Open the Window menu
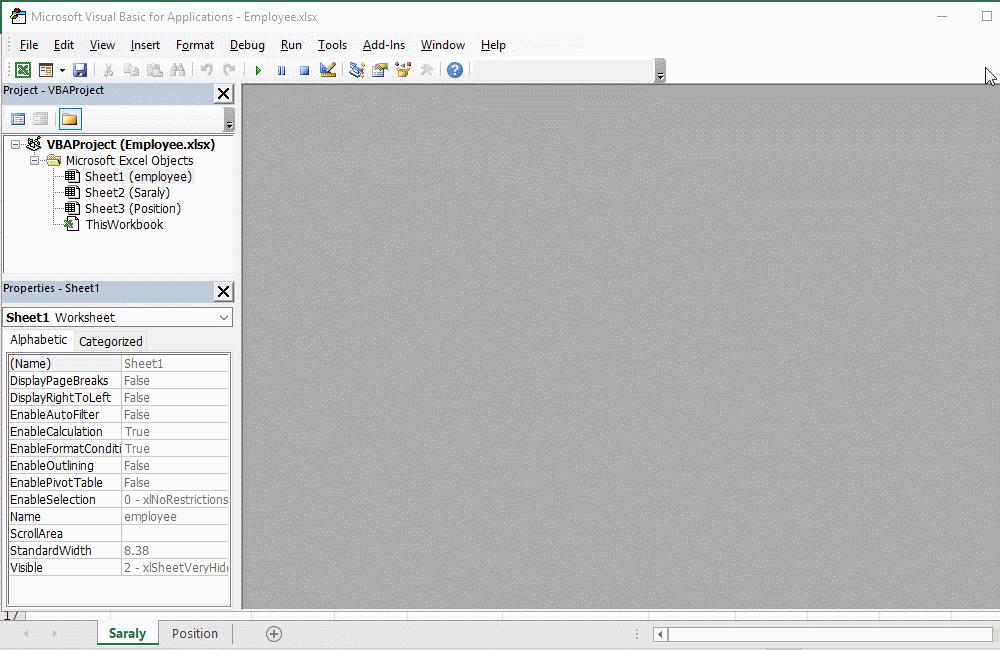The height and width of the screenshot is (650, 1000). pyautogui.click(x=443, y=45)
